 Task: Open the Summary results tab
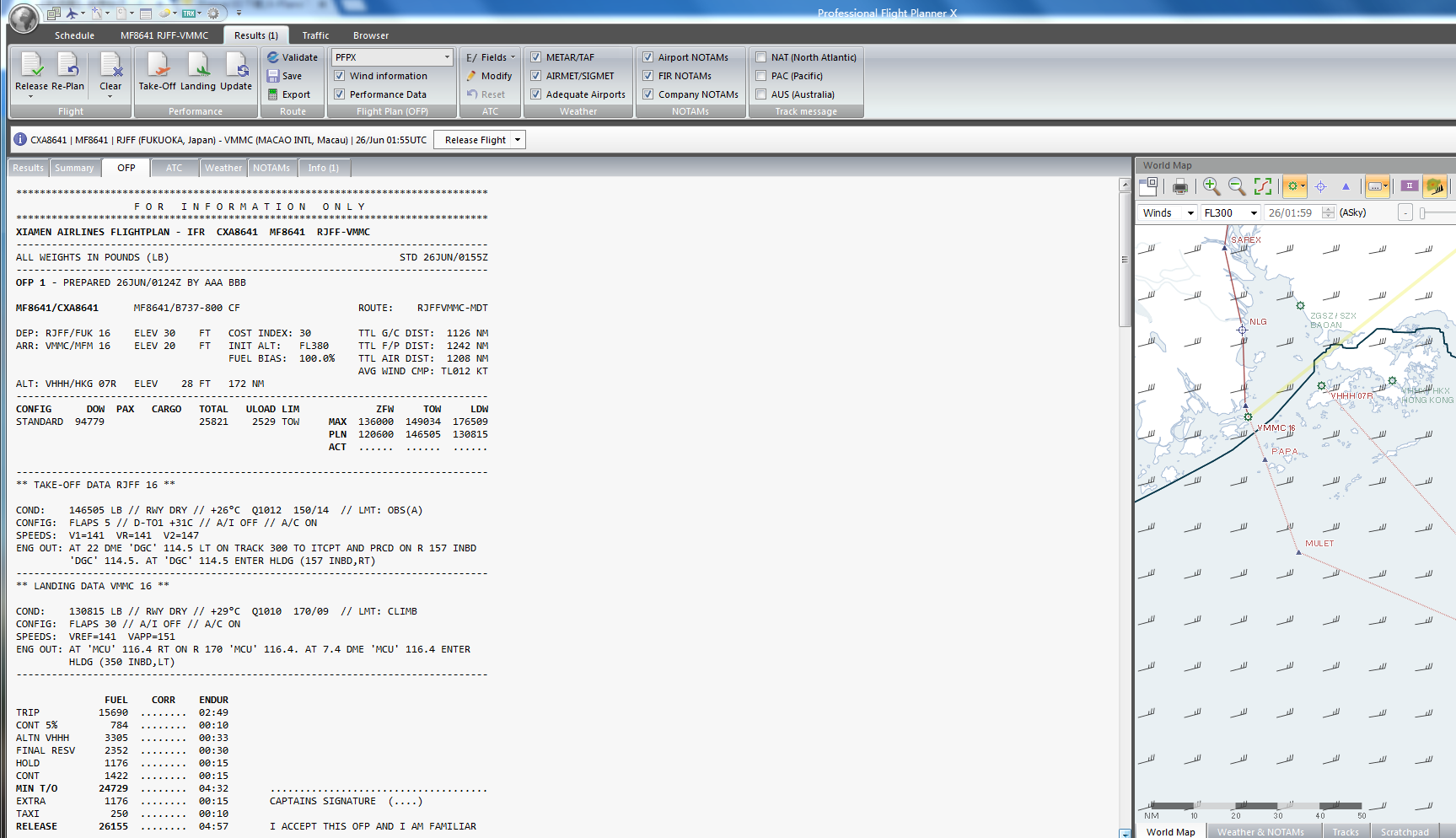click(74, 168)
